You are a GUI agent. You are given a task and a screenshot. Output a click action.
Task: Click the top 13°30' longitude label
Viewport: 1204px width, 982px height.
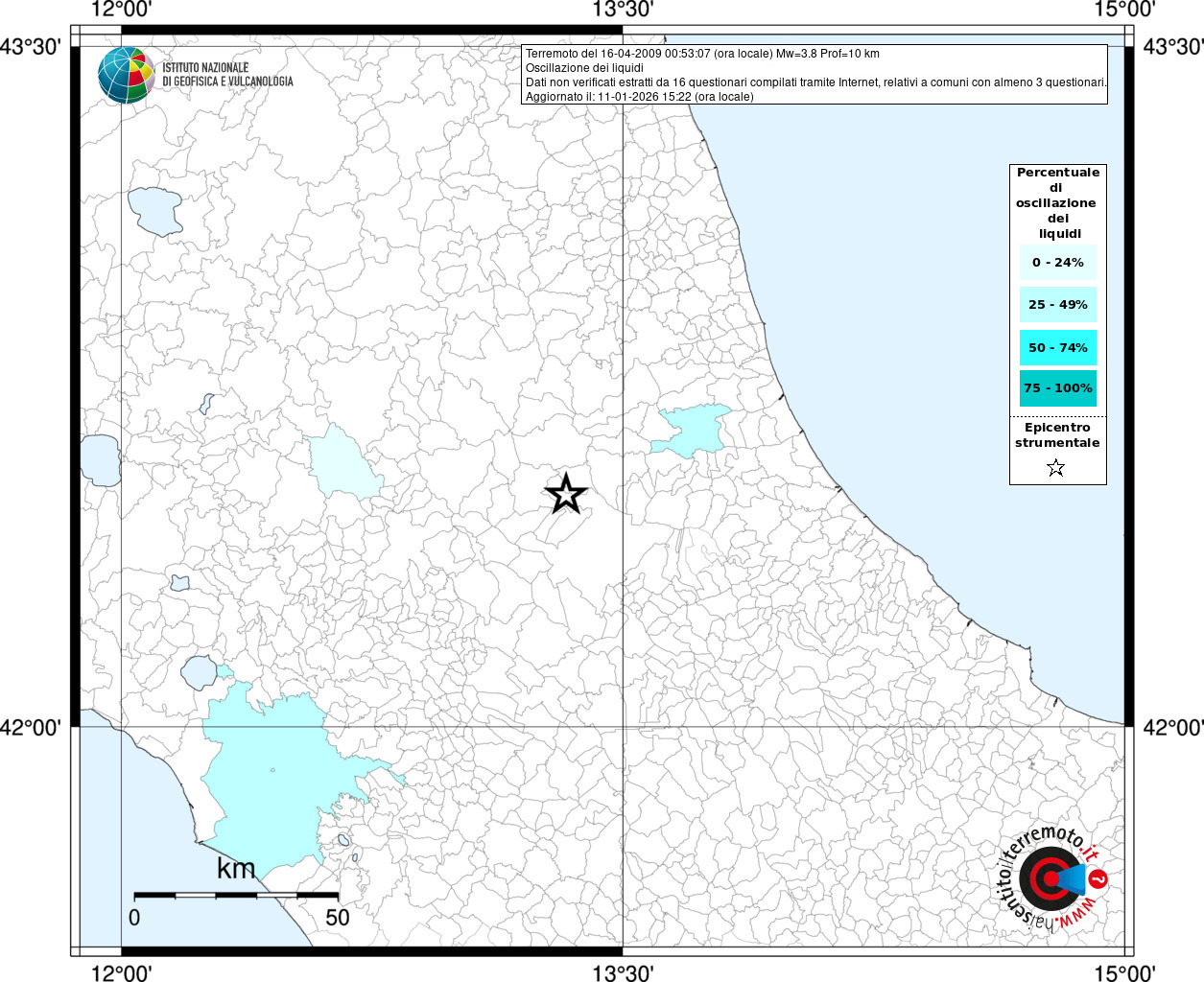623,10
